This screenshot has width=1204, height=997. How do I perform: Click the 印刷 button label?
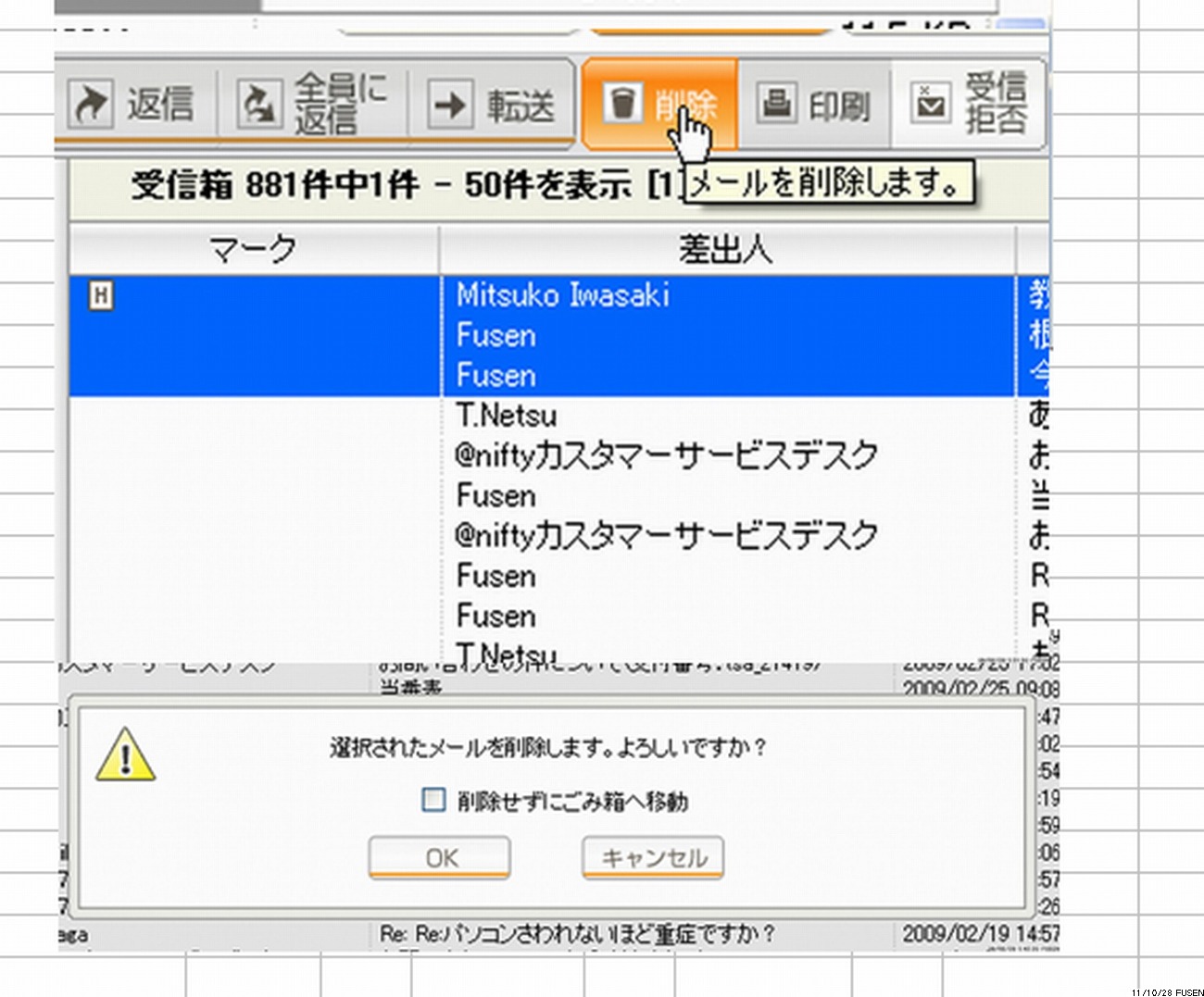[839, 106]
